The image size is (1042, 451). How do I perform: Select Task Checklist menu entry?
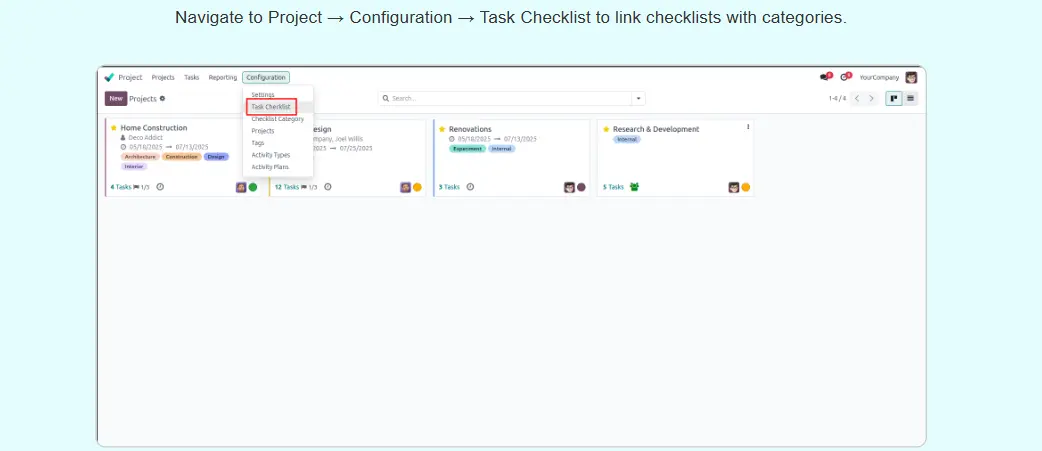(x=271, y=106)
